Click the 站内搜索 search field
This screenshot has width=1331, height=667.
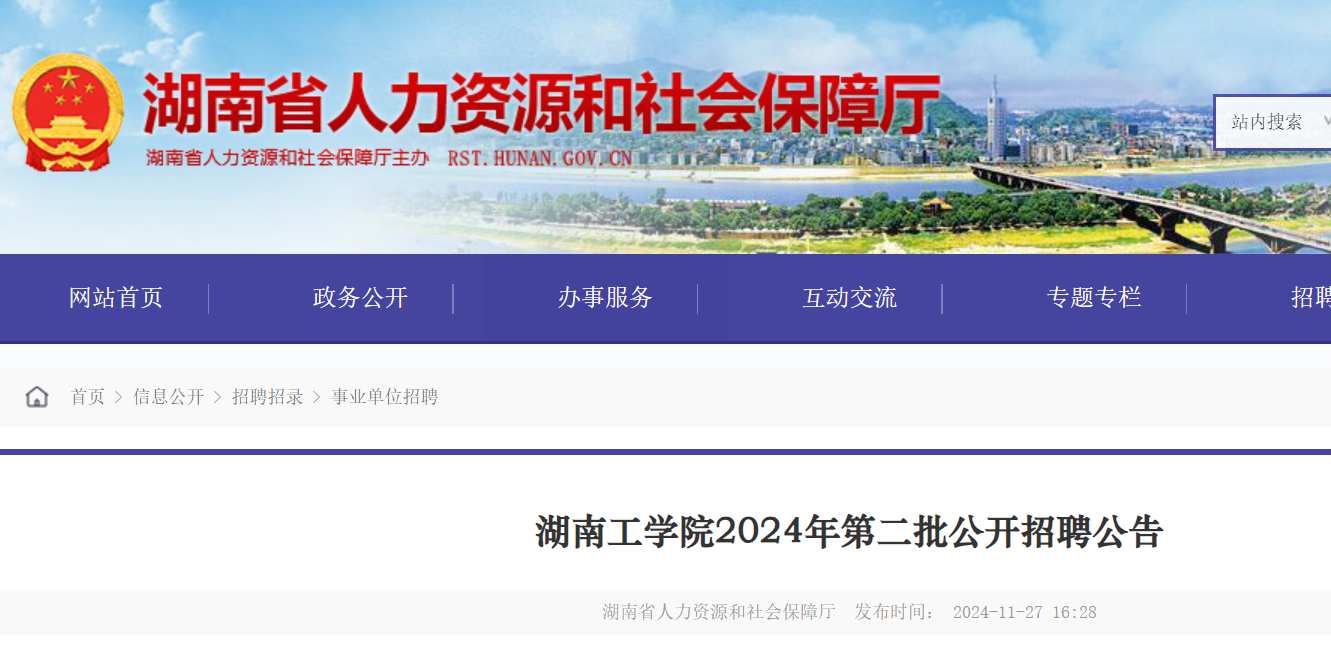[1273, 122]
